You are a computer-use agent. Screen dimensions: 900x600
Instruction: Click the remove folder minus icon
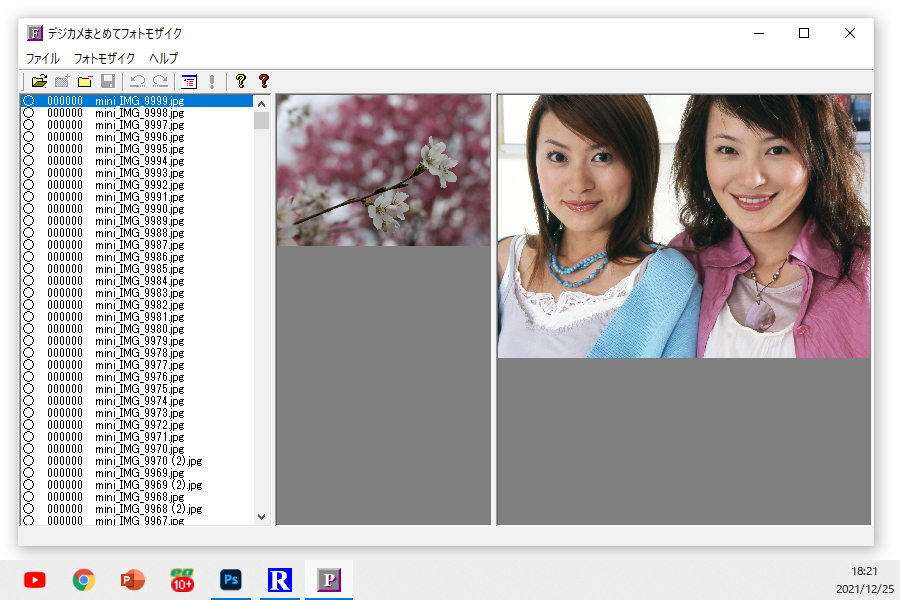click(x=85, y=82)
